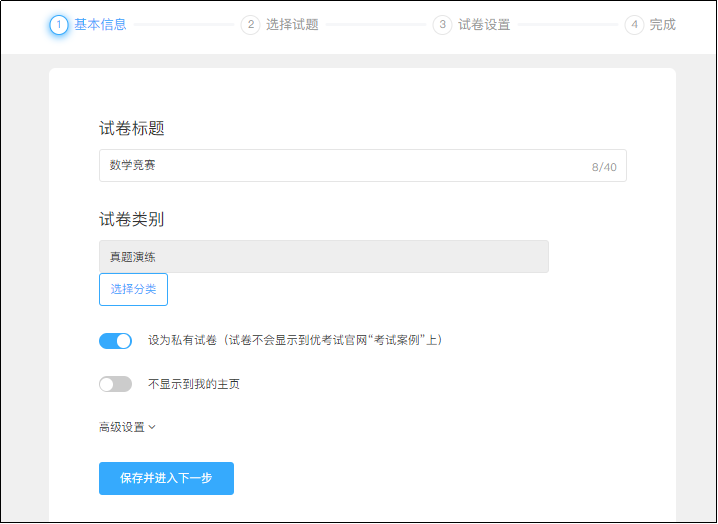Screen dimensions: 718x524
Task: Click 保存并进入下一步 button
Action: [x=166, y=478]
